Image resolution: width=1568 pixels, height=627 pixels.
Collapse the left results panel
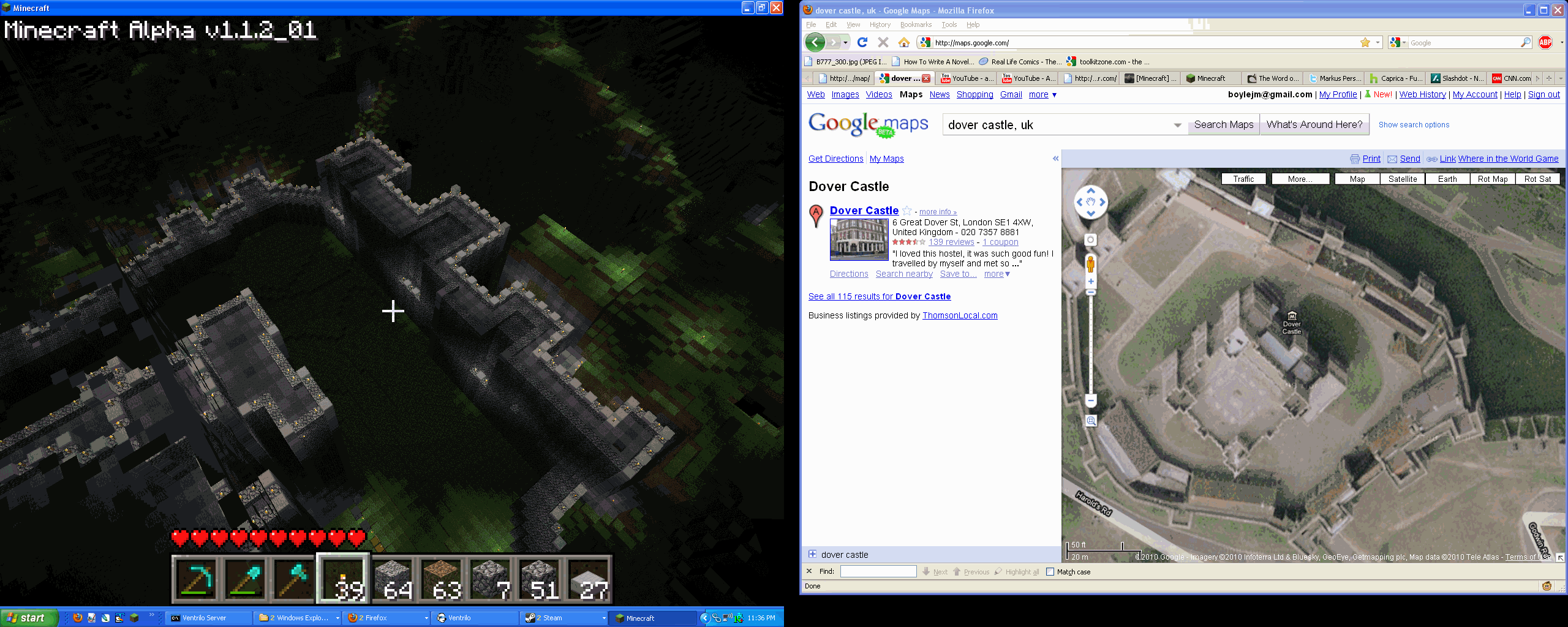1055,159
